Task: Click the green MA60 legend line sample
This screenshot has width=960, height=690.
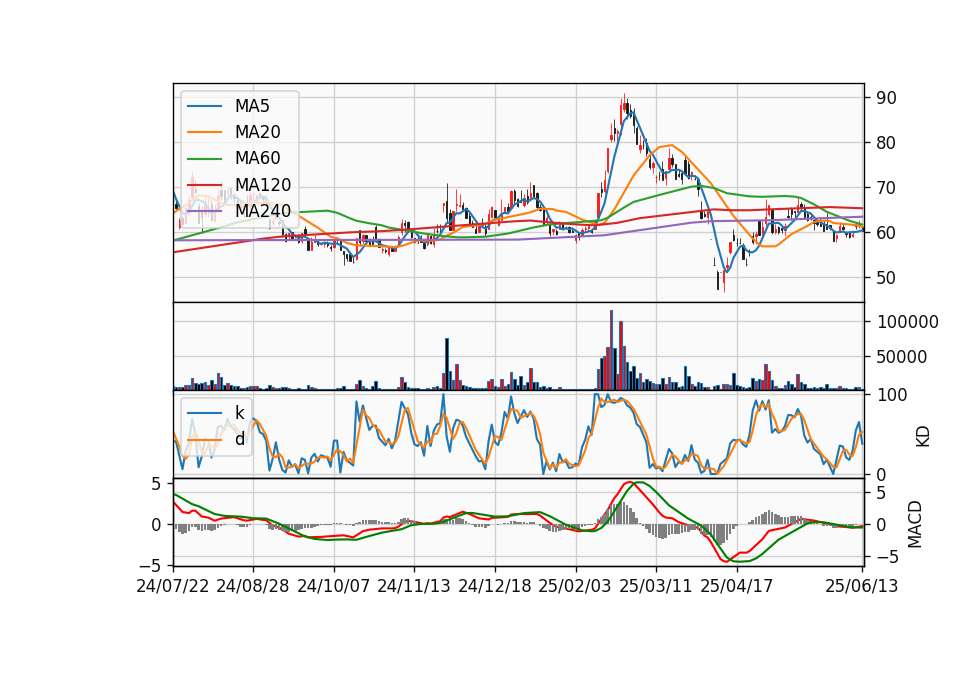Action: [204, 159]
